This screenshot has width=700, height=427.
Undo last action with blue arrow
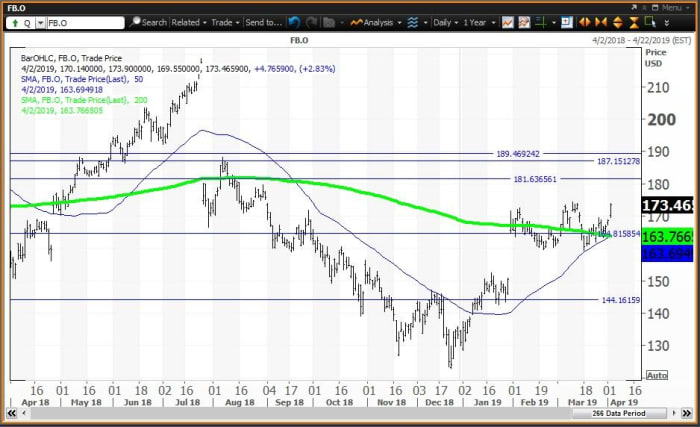tap(293, 22)
